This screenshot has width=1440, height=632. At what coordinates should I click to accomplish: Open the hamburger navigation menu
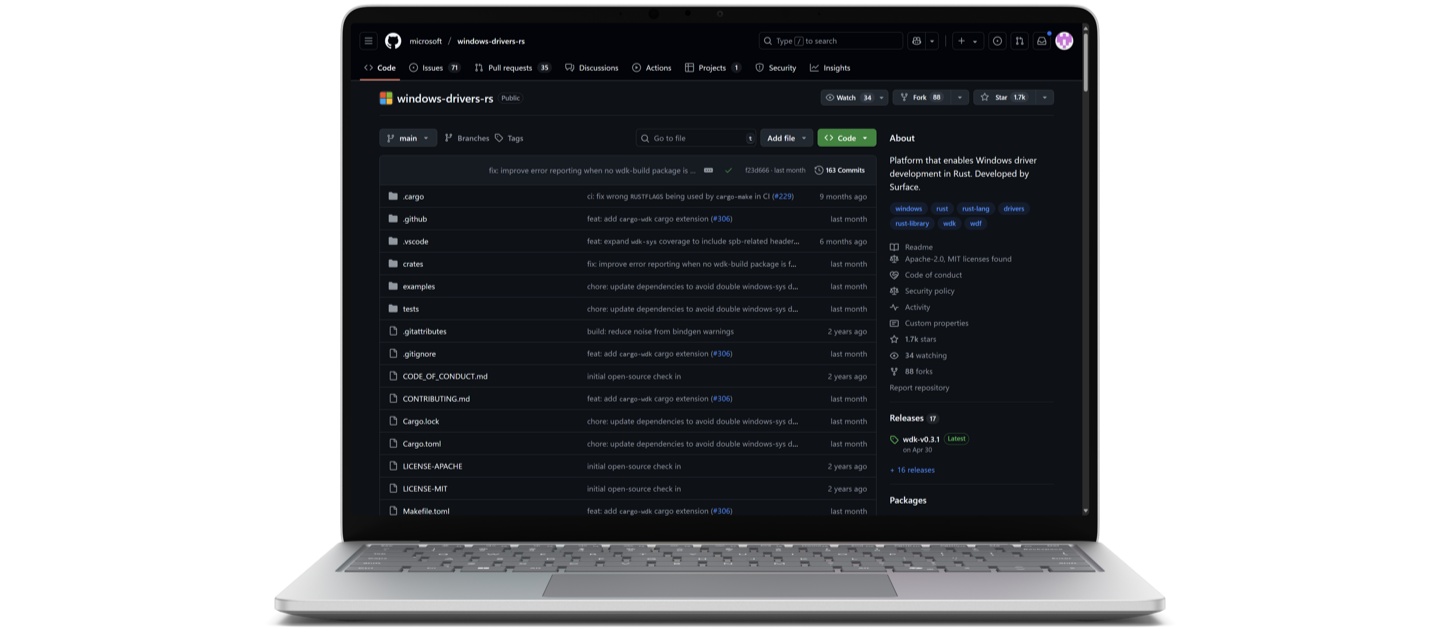(368, 41)
